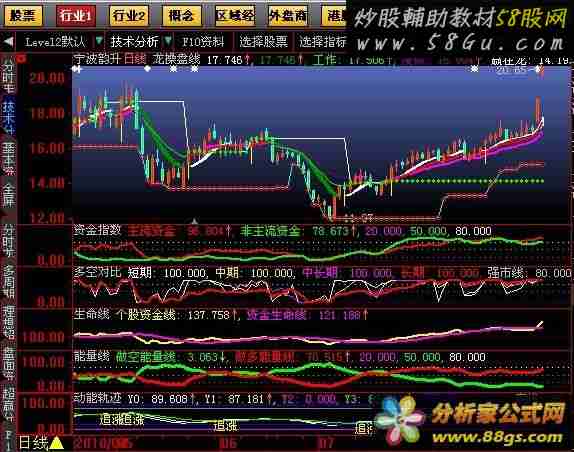The height and width of the screenshot is (452, 574).
Task: Open the 多周期 vertical sidebar tab
Action: 8,280
